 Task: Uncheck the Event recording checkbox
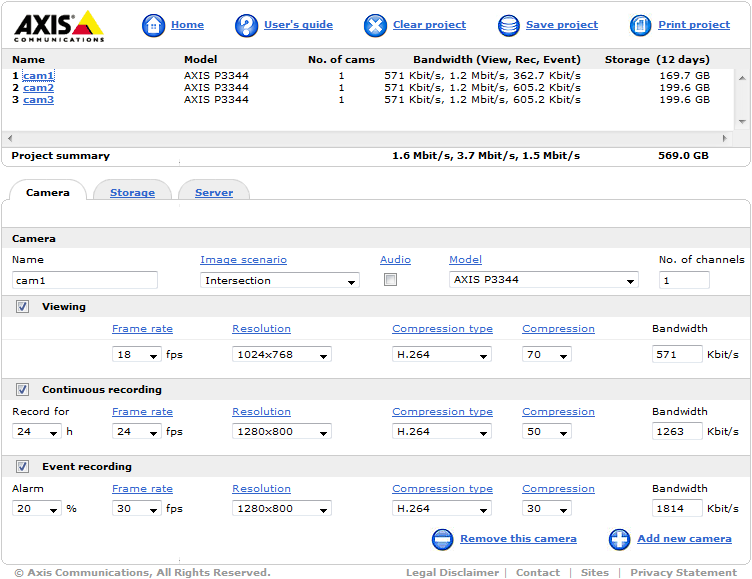point(23,467)
